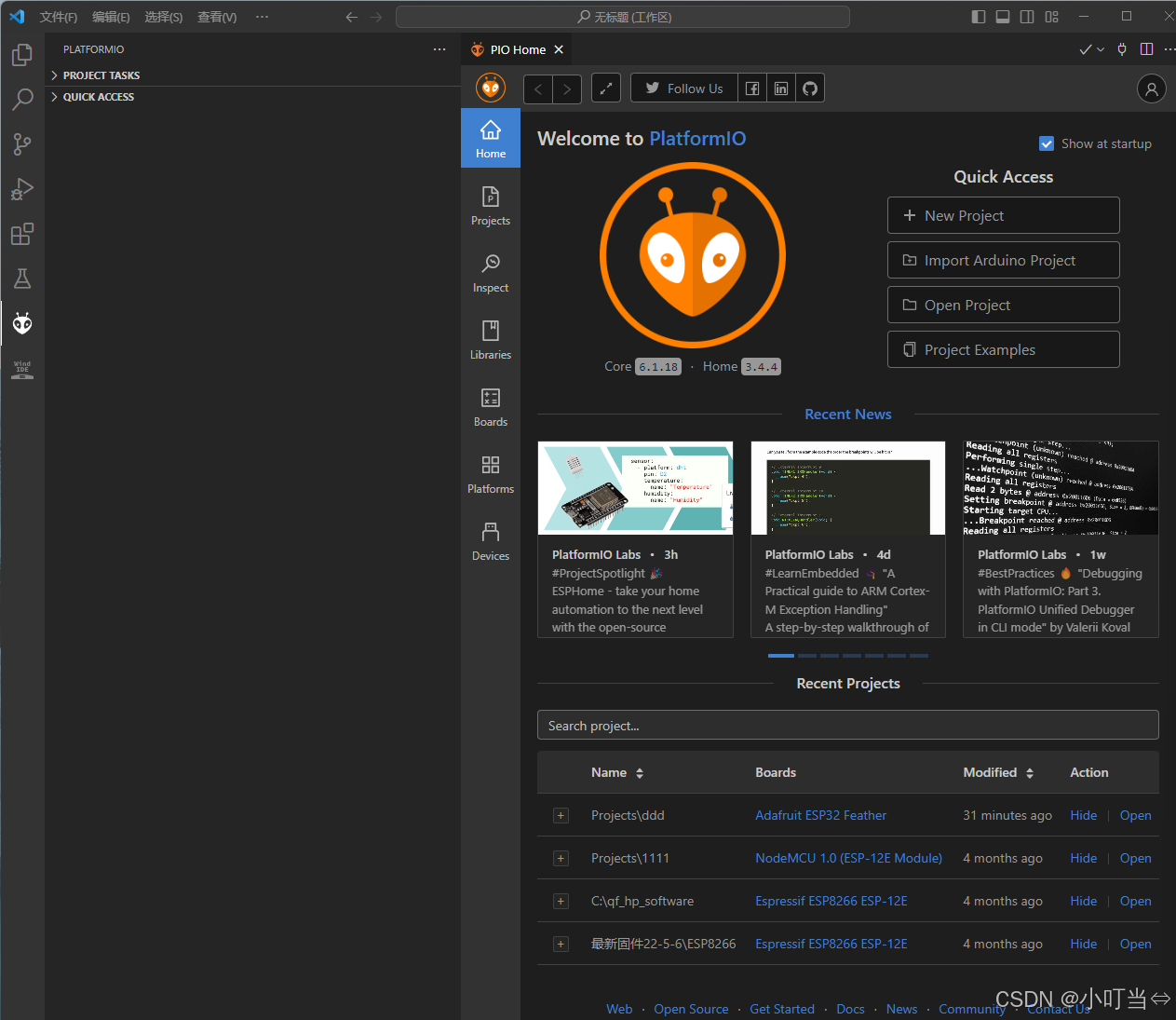Open Libraries in PIO sidebar
This screenshot has height=1020, width=1176.
click(x=491, y=340)
